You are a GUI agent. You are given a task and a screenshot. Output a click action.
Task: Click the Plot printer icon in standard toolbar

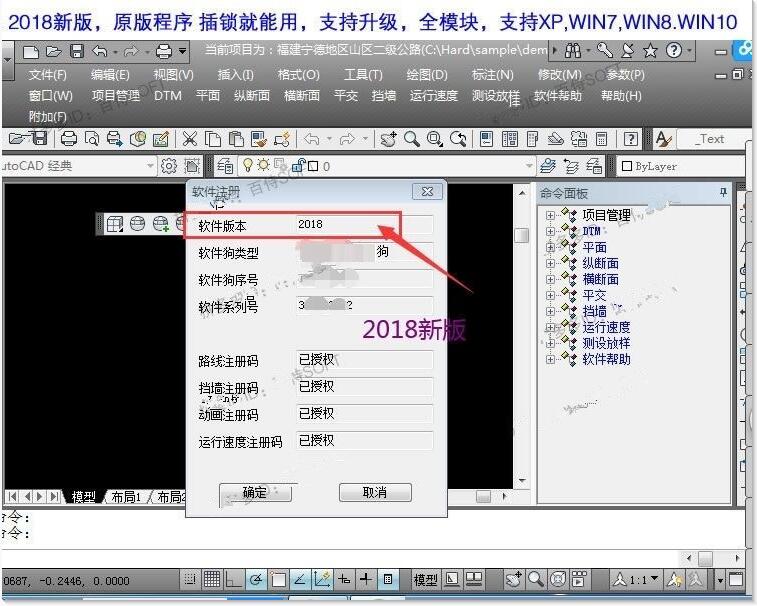pyautogui.click(x=69, y=139)
